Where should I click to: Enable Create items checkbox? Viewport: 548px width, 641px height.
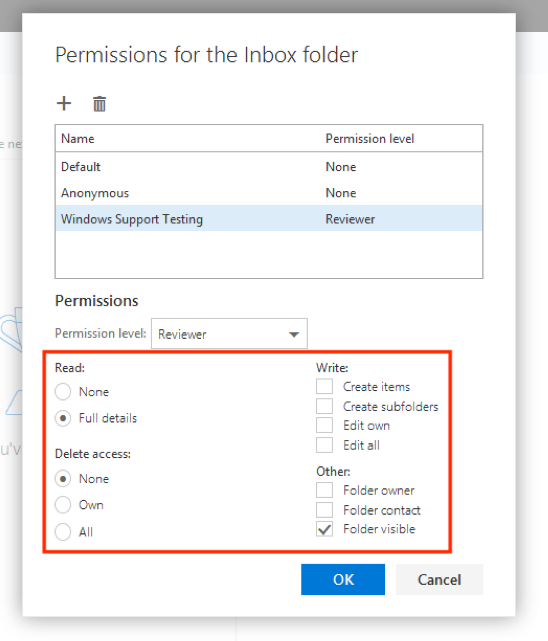(x=324, y=386)
